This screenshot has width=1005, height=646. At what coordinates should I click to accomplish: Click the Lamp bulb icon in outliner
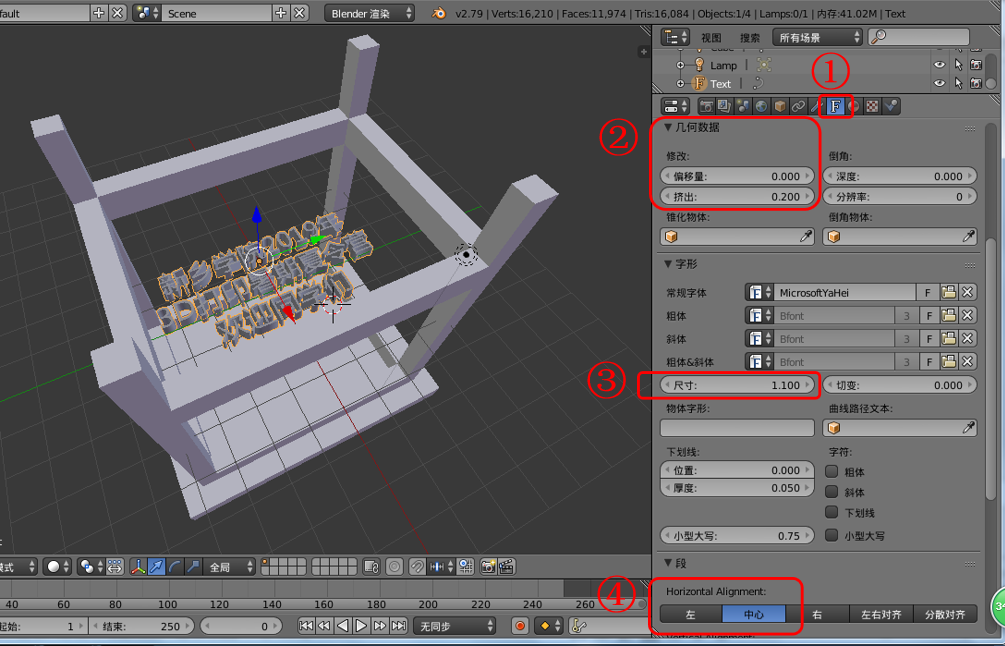[699, 65]
